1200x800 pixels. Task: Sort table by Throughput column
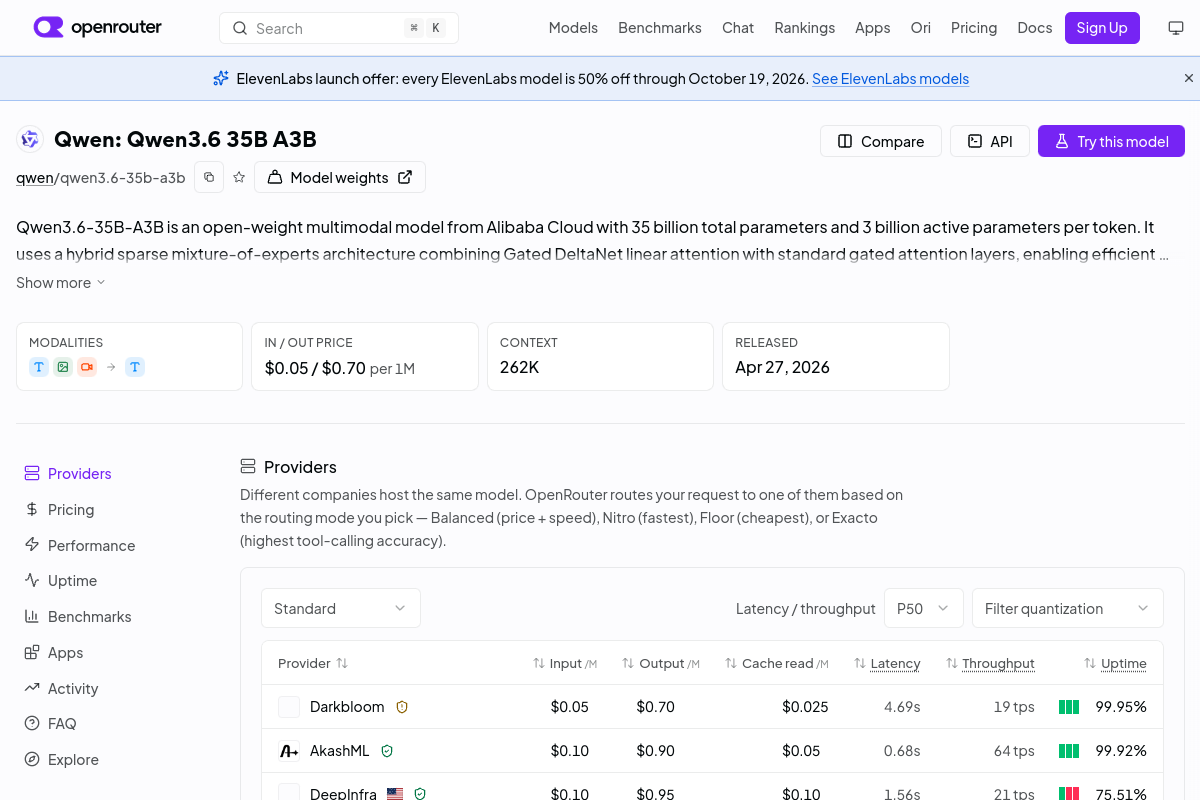point(990,663)
